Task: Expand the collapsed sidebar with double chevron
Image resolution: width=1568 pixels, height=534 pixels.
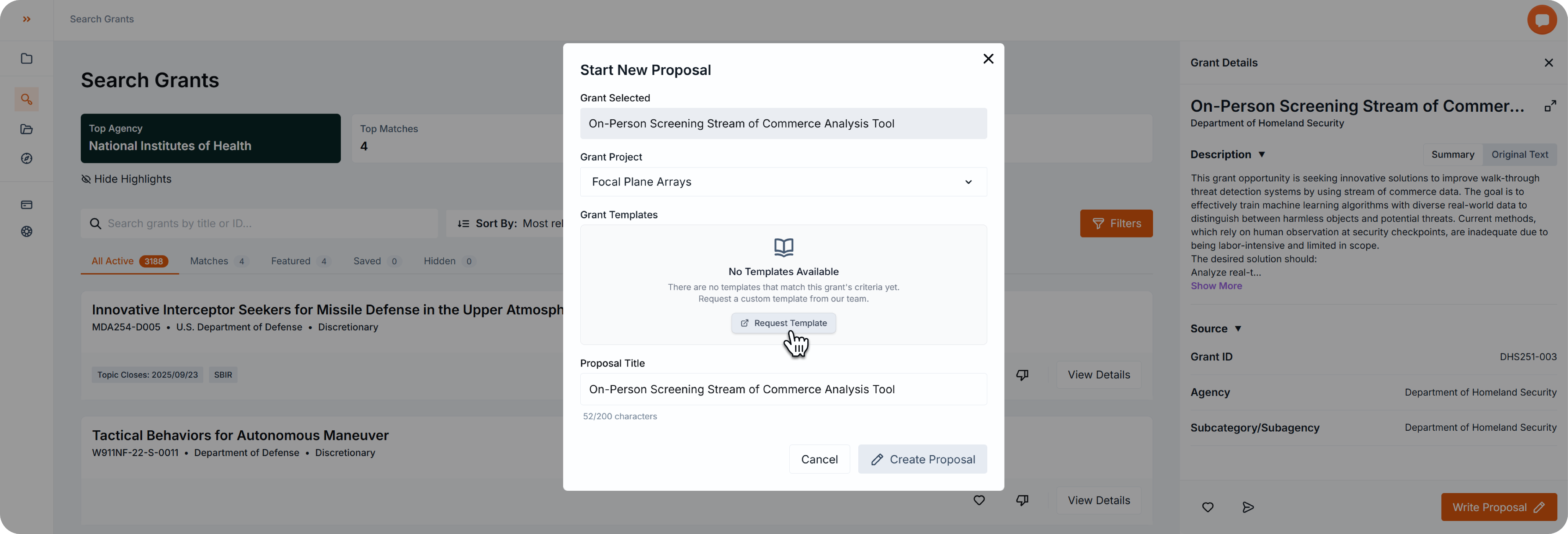Action: [27, 20]
